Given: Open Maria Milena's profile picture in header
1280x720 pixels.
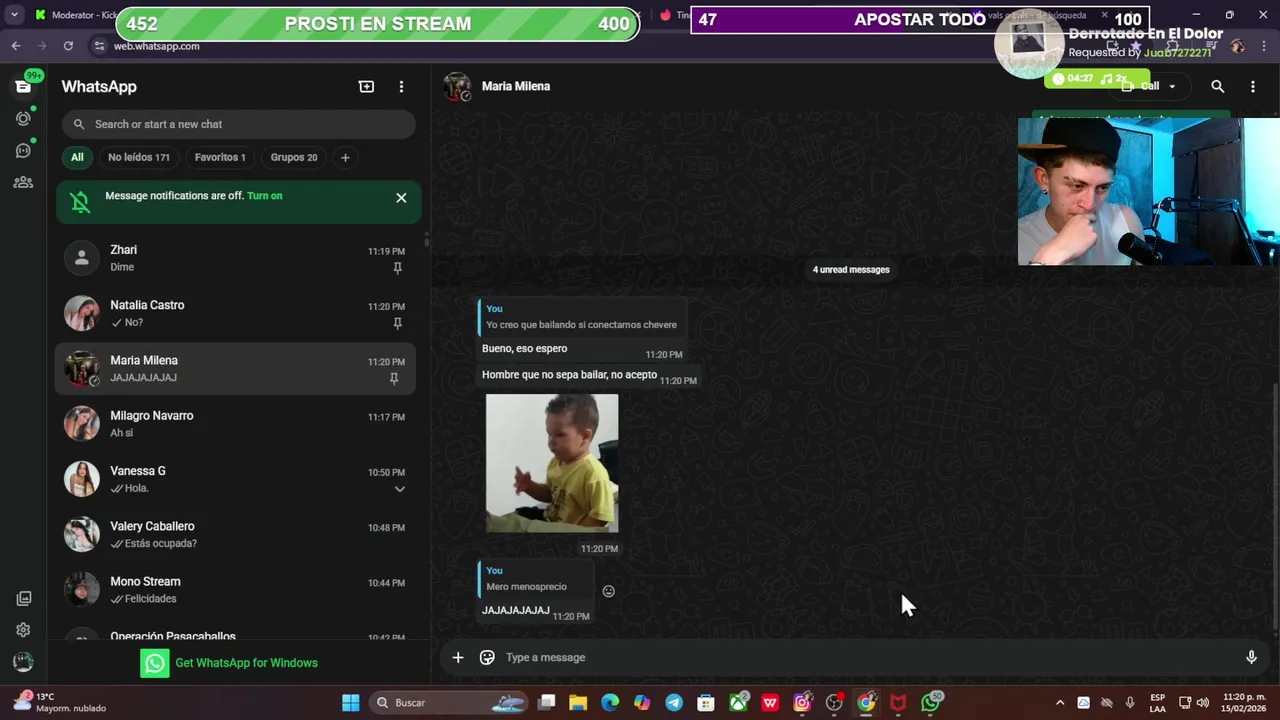Looking at the screenshot, I should 457,87.
